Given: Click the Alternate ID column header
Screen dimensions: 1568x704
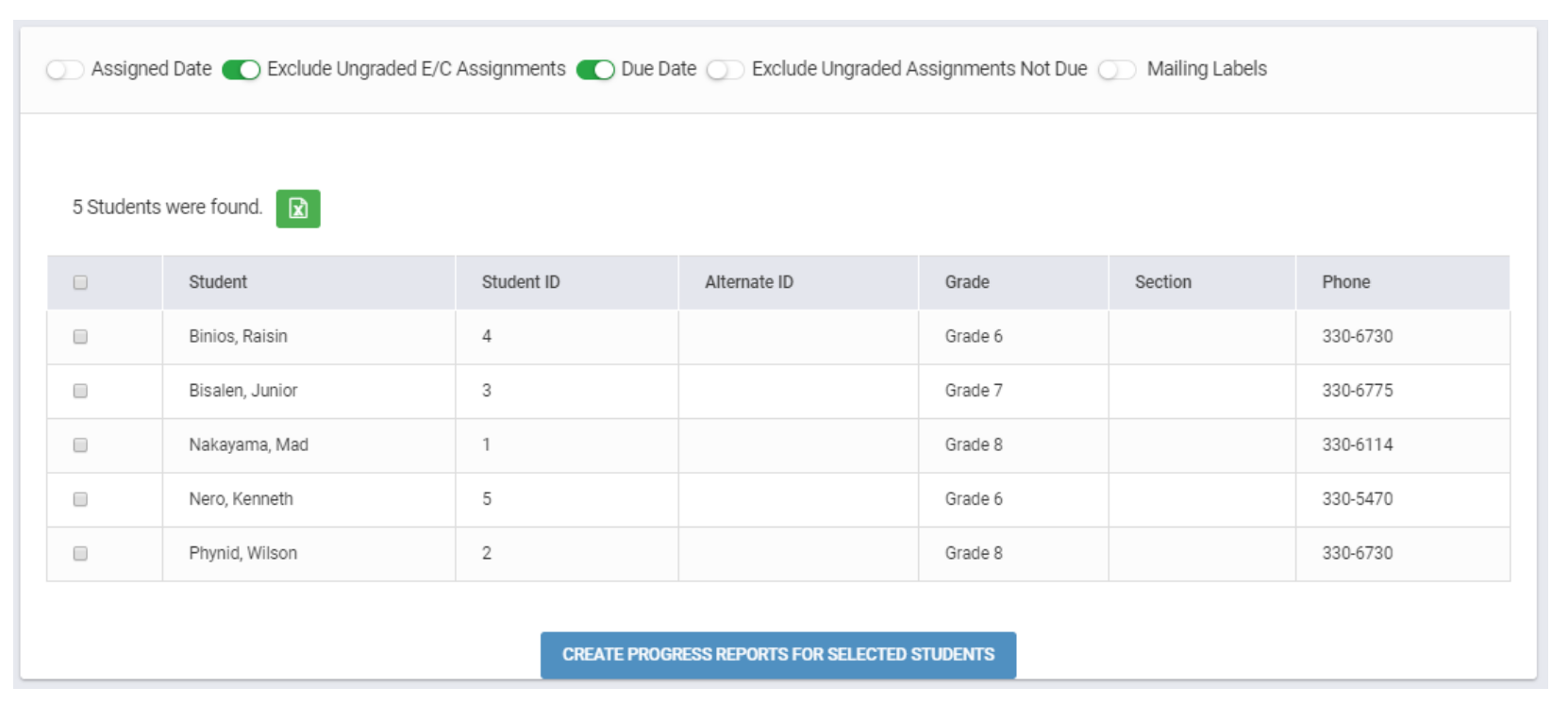Looking at the screenshot, I should [748, 282].
